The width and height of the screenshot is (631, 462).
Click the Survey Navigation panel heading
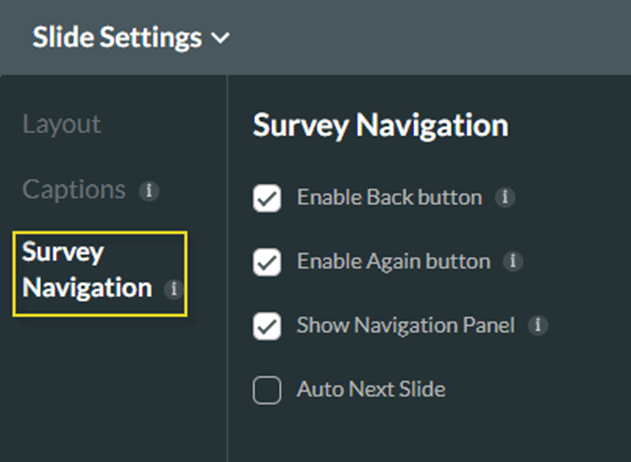tap(380, 126)
